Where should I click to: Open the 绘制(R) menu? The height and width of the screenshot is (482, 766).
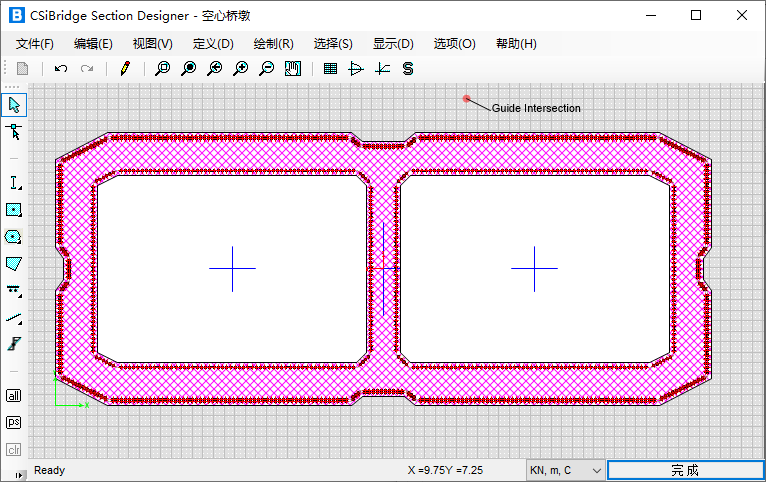[x=273, y=44]
